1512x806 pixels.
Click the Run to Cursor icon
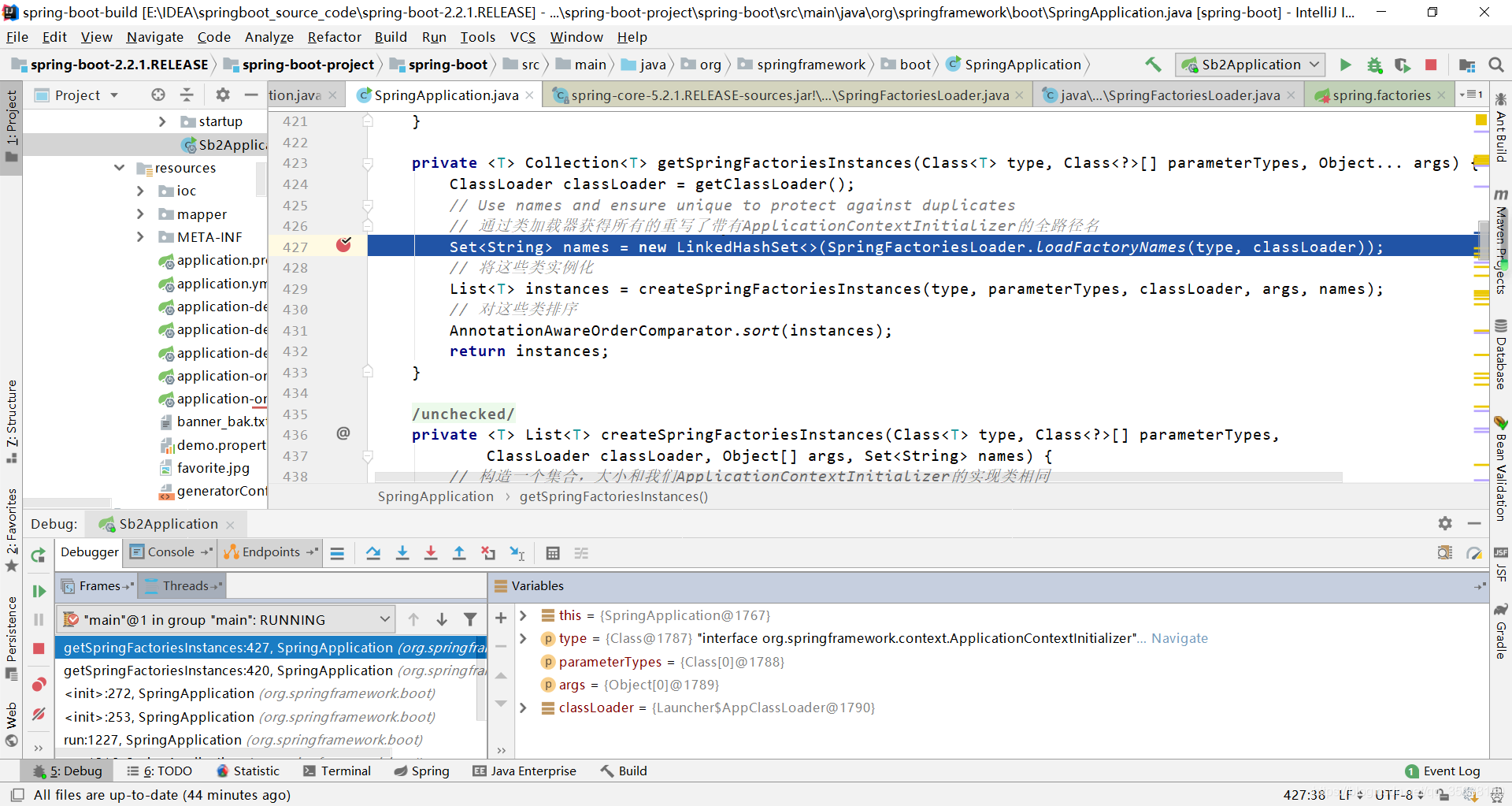point(517,553)
